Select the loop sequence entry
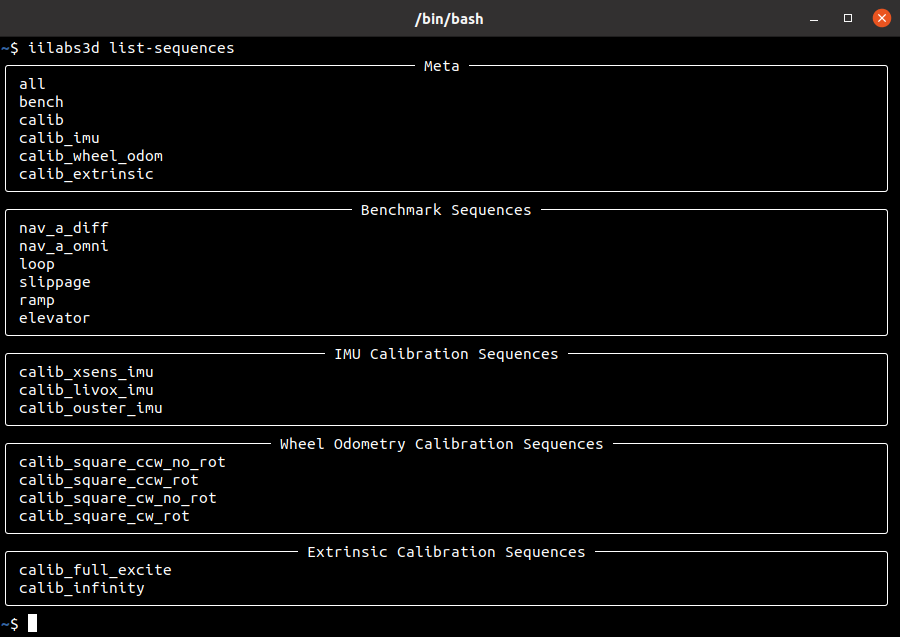 37,263
